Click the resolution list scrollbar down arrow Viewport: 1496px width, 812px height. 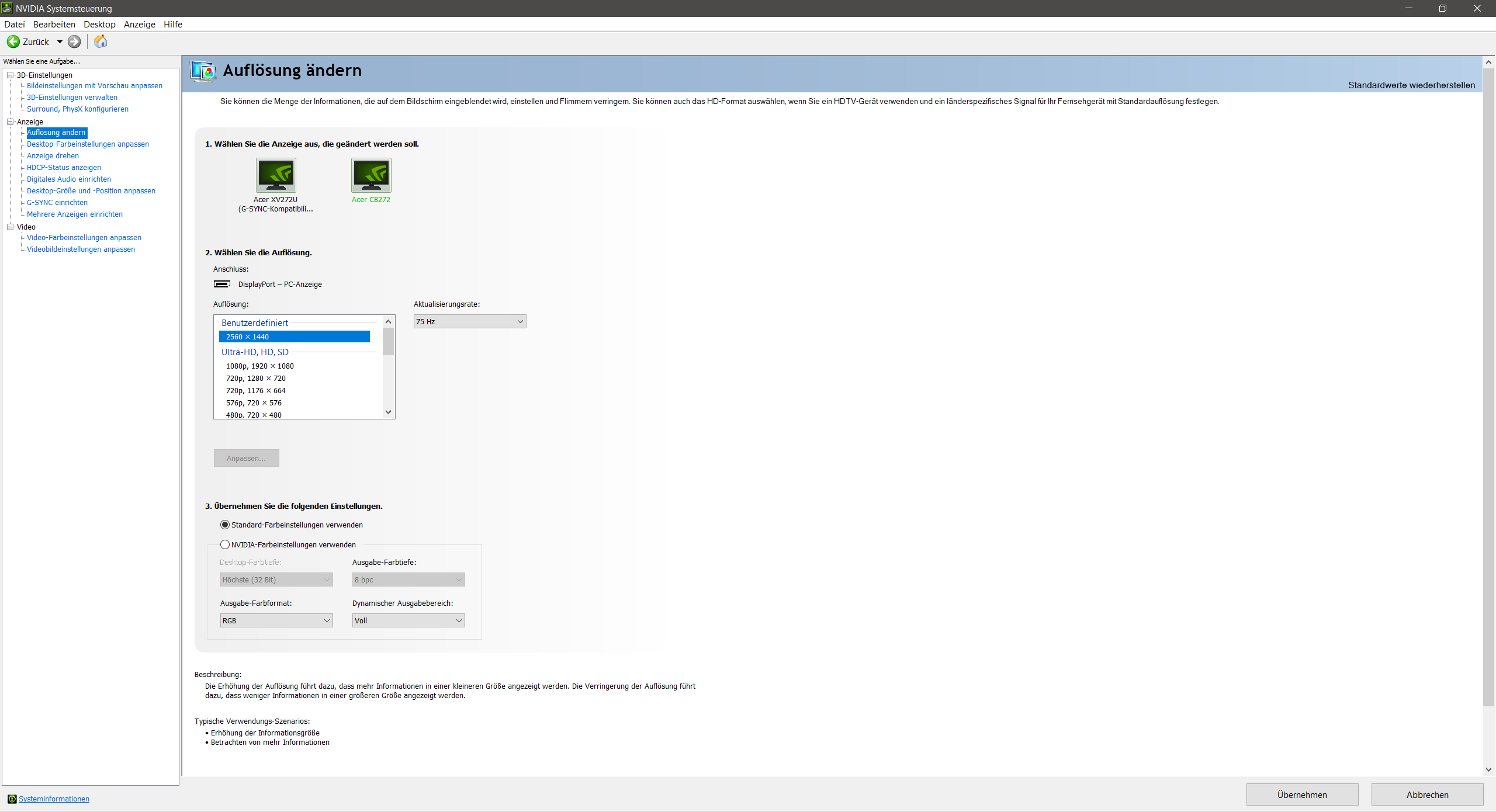(388, 412)
